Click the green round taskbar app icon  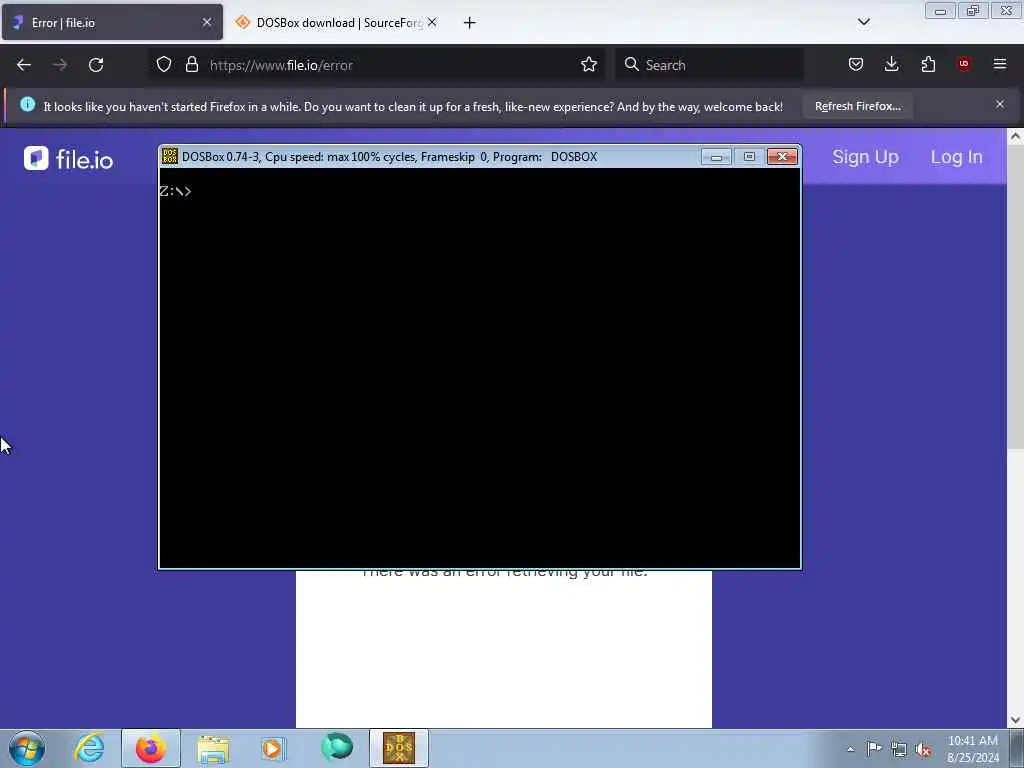337,747
